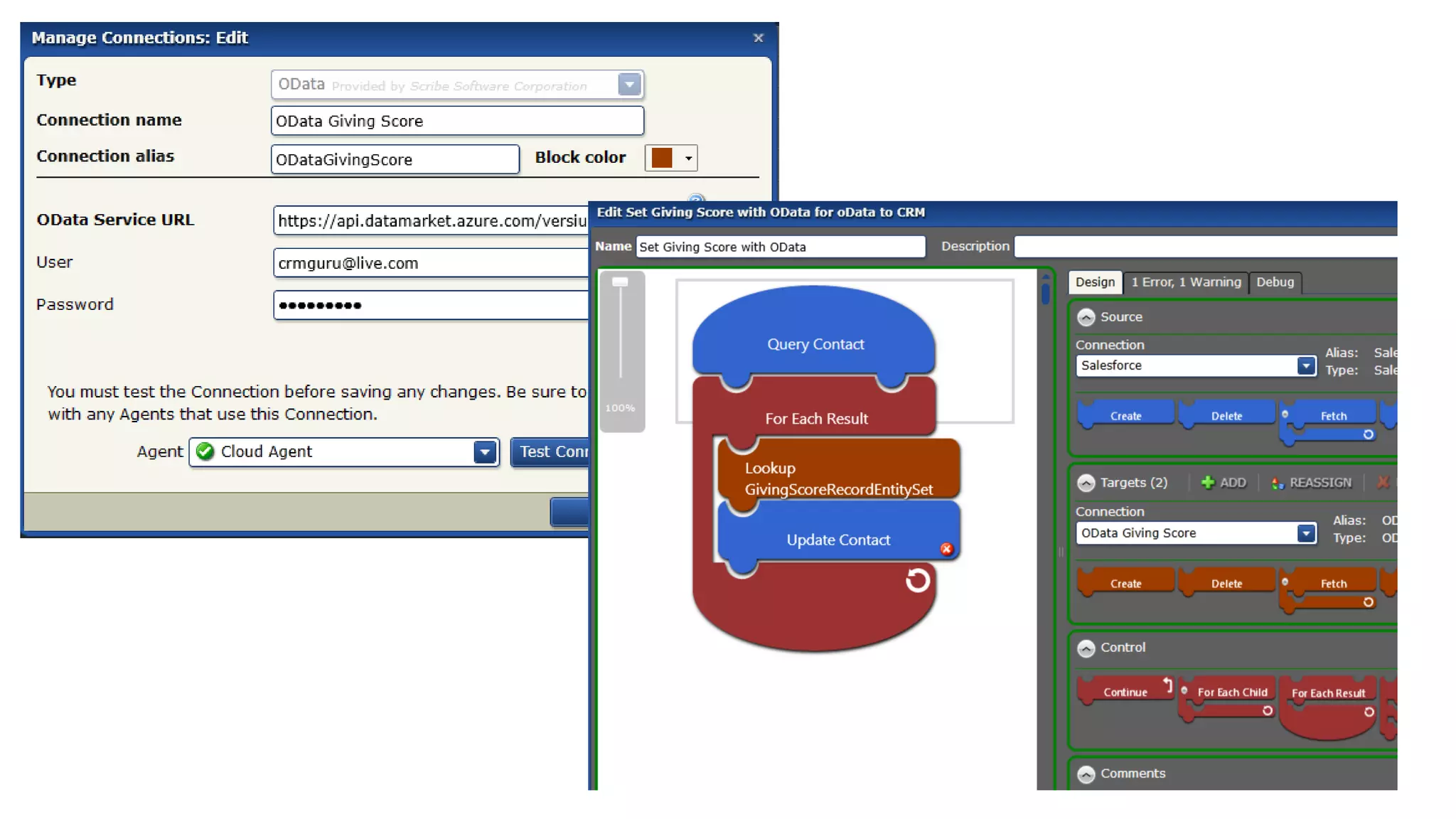Collapse the Source section
Image resolution: width=1456 pixels, height=819 pixels.
(1086, 317)
